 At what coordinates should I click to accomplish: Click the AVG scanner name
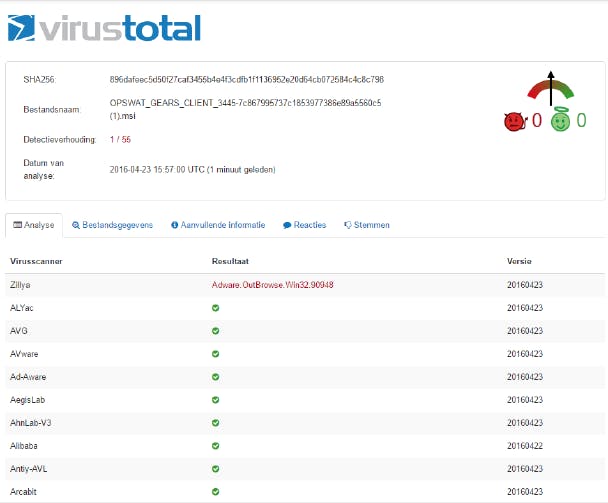click(19, 331)
